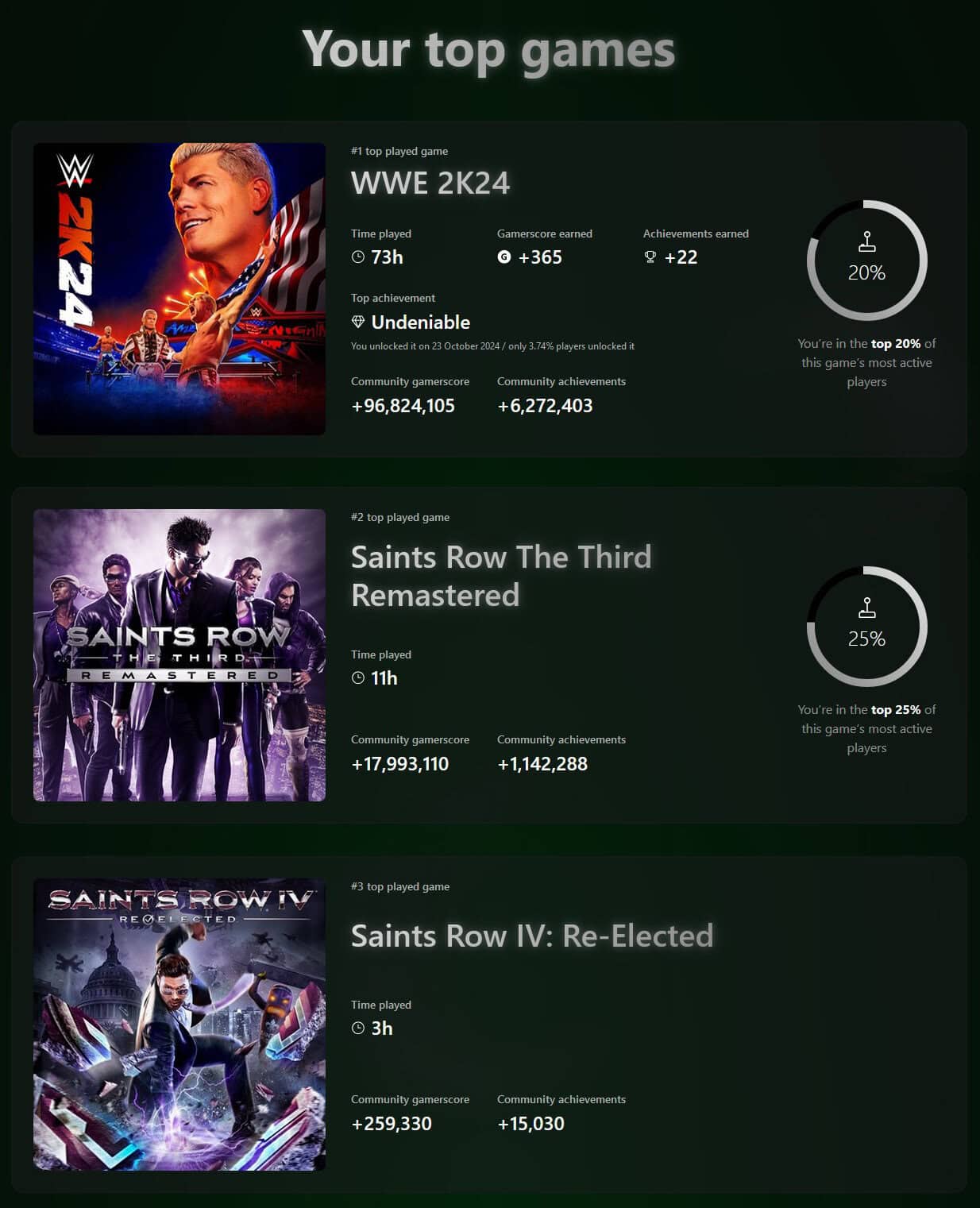Open Saints Row IV Re-Elected cover art
Image resolution: width=980 pixels, height=1208 pixels.
click(179, 1025)
